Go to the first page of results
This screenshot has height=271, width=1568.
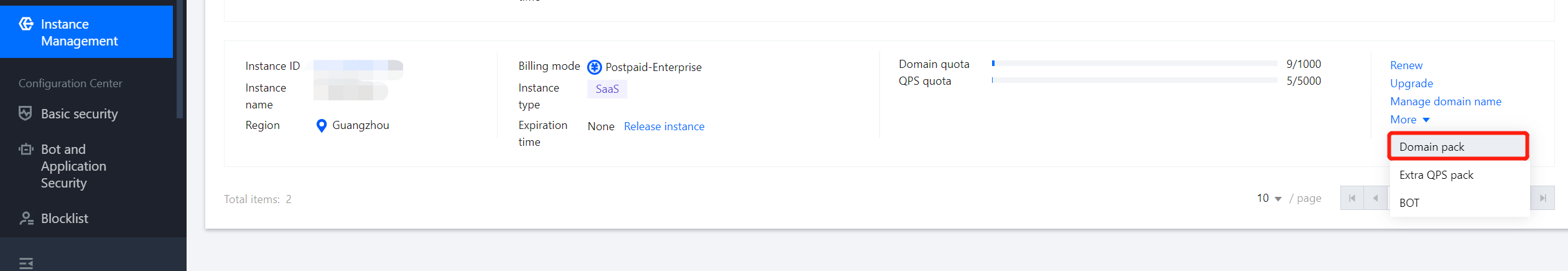coord(1352,198)
